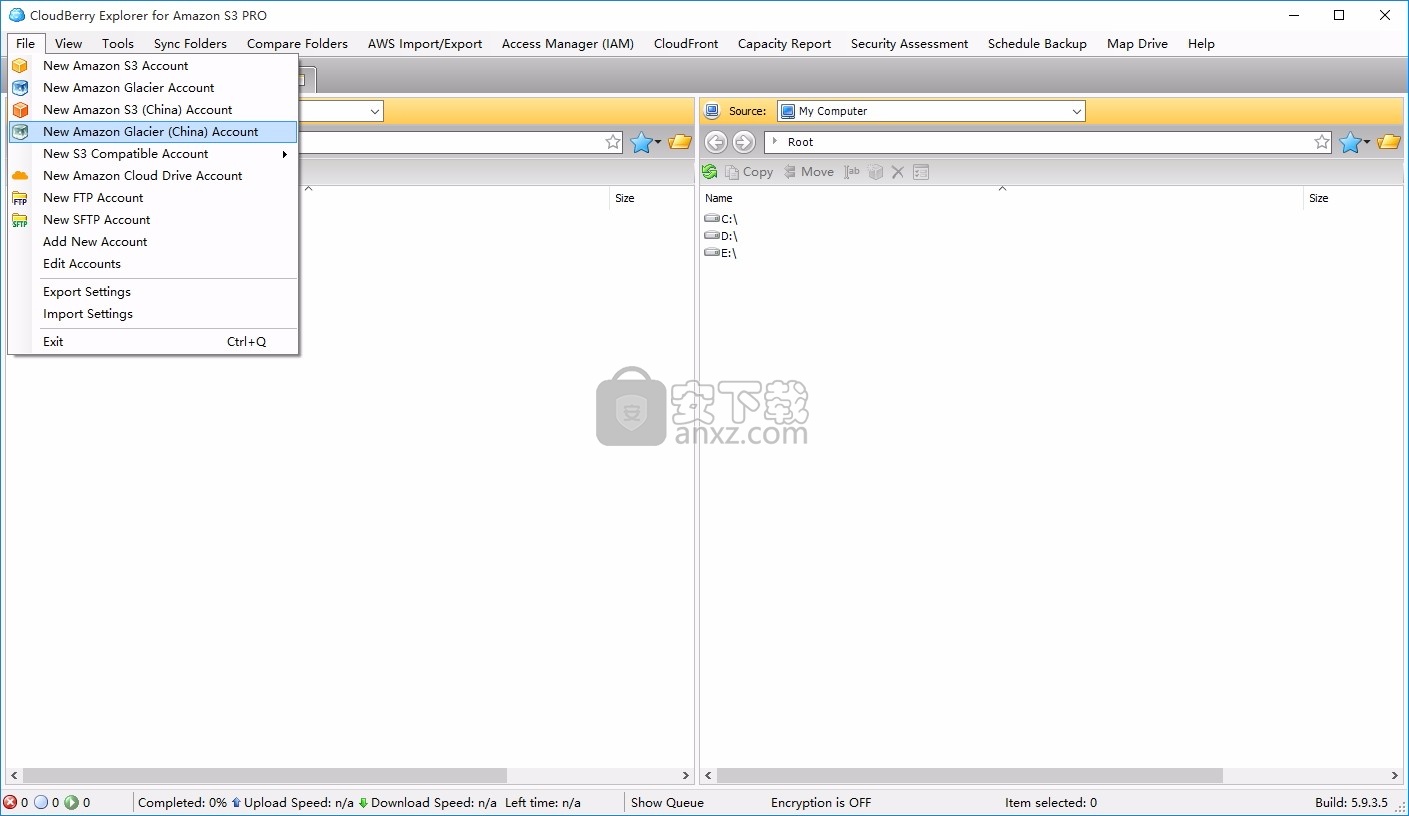Click the forward arrow in the right pane
This screenshot has height=816, width=1409.
click(743, 142)
